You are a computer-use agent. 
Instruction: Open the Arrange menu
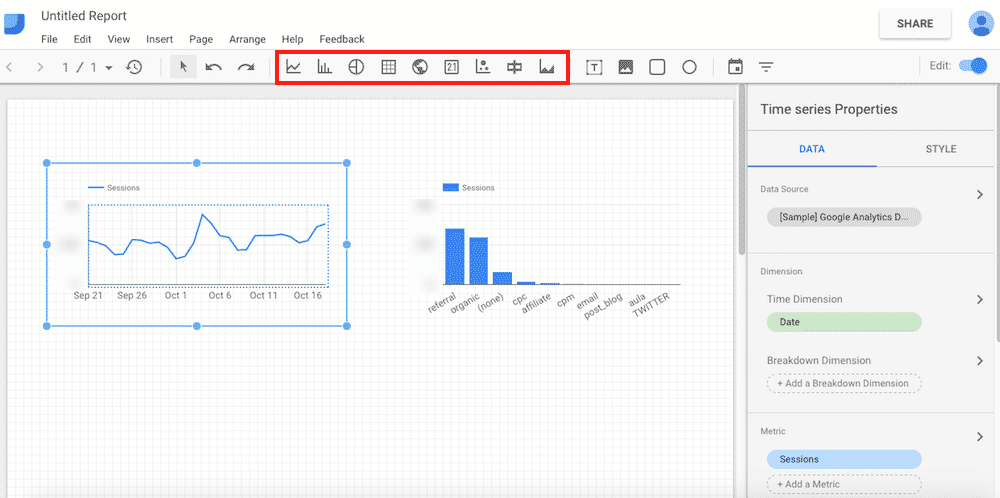click(x=247, y=39)
